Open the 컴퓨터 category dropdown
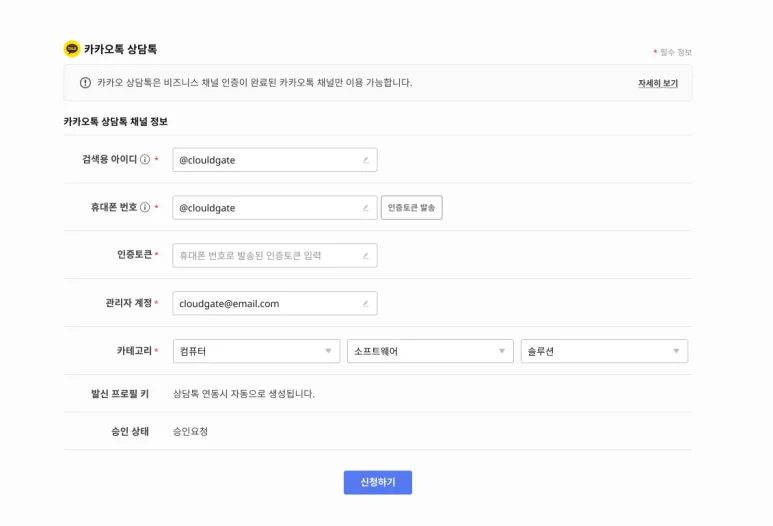Image resolution: width=773 pixels, height=526 pixels. point(256,351)
